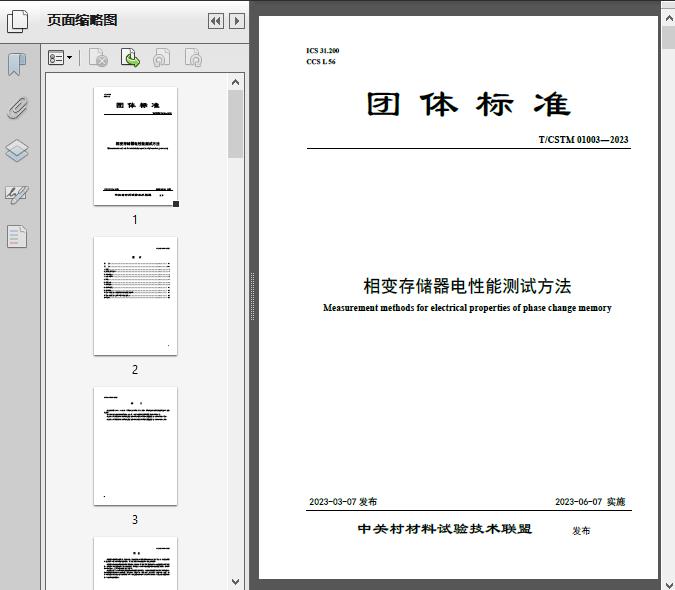This screenshot has width=675, height=590.
Task: Select the partially visible page 4 thumbnail
Action: [136, 563]
